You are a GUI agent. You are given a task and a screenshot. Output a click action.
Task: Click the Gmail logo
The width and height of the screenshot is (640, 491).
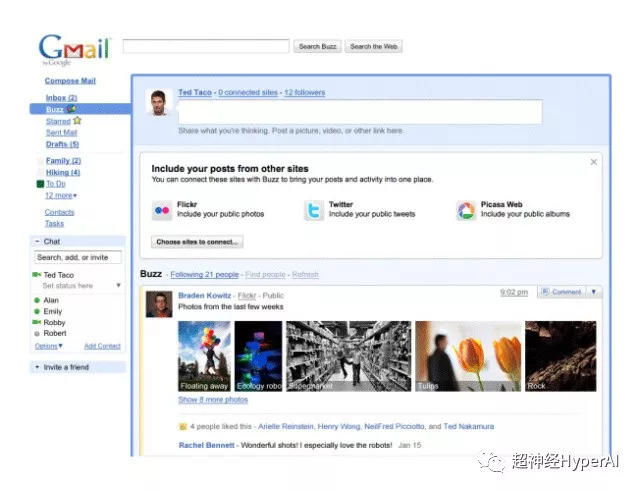pos(74,49)
